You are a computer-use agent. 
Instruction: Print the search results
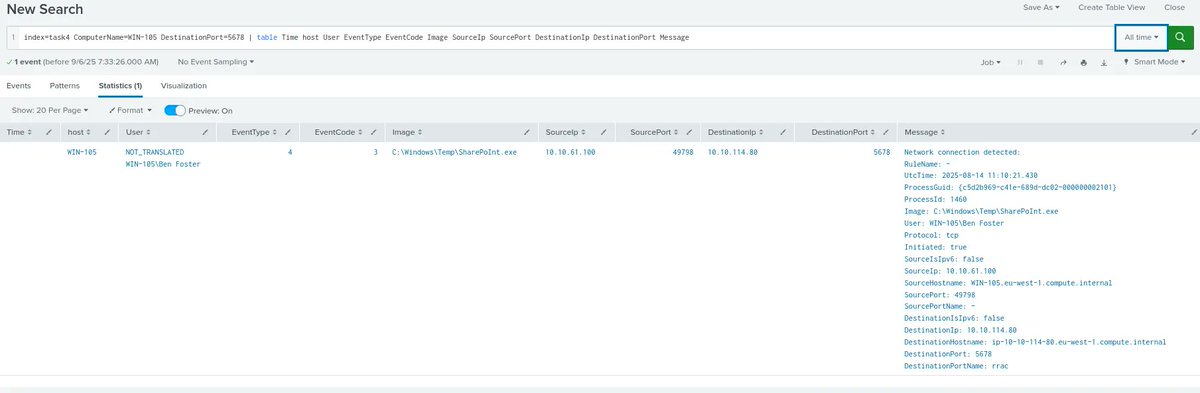pyautogui.click(x=1083, y=62)
